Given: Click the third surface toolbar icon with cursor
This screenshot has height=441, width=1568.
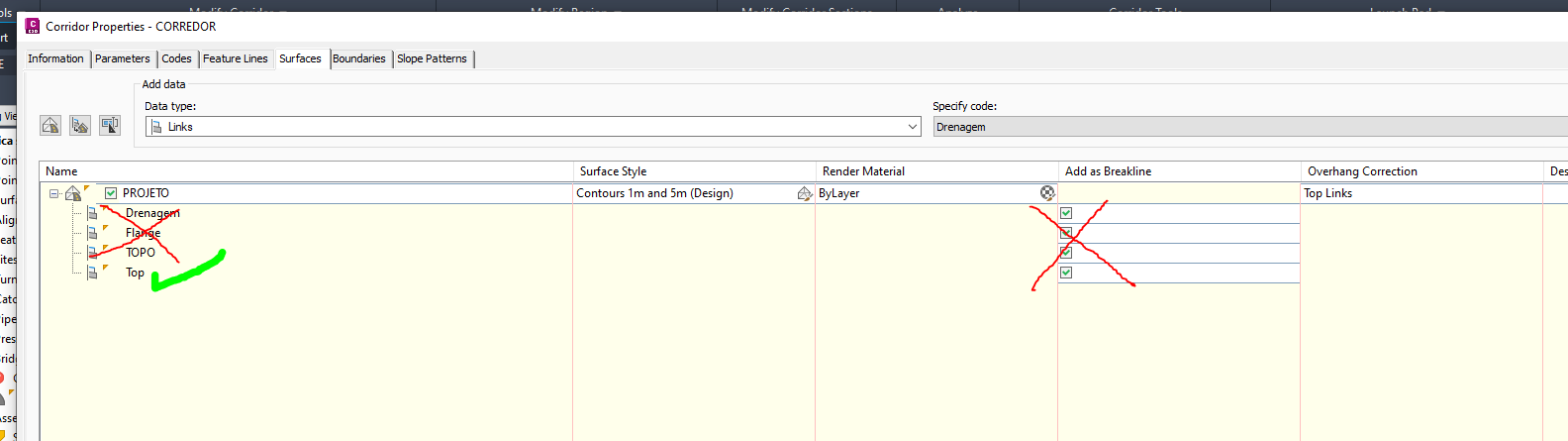Looking at the screenshot, I should tap(110, 125).
